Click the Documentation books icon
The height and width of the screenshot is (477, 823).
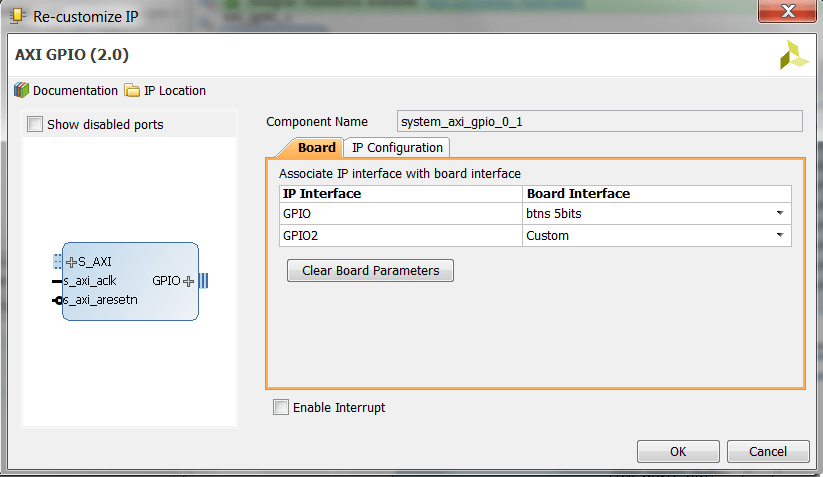21,90
